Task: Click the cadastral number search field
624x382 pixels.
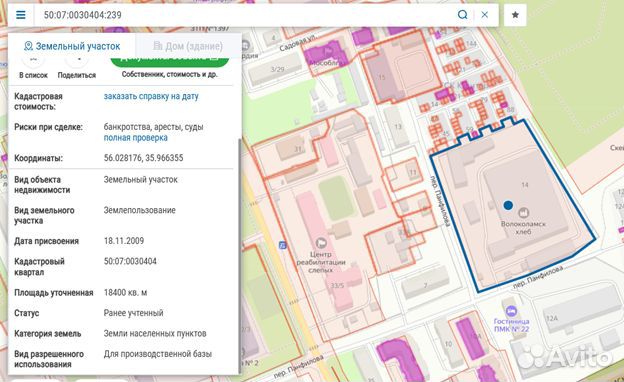Action: pos(247,15)
